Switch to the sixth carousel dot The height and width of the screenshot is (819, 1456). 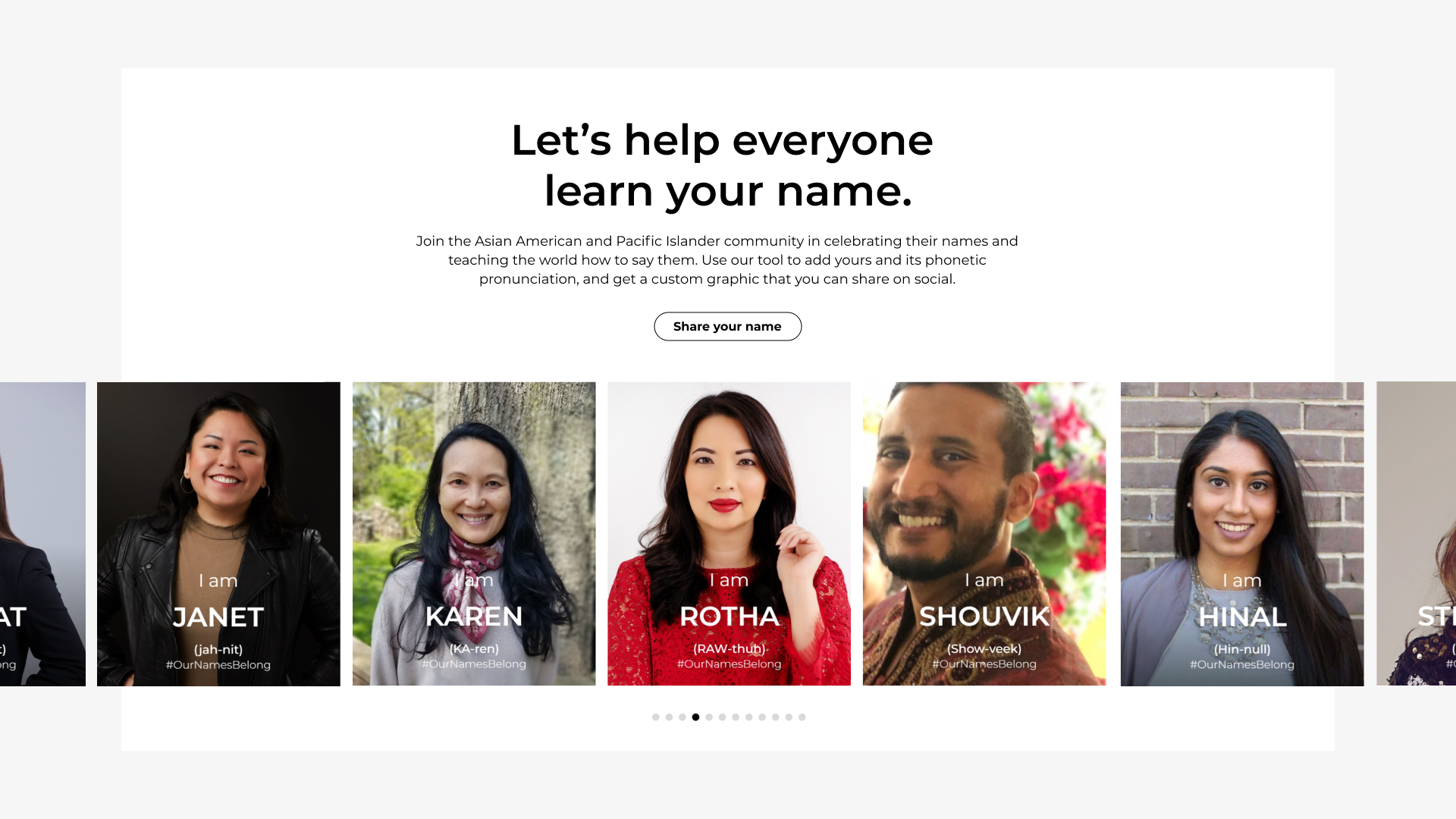[722, 717]
